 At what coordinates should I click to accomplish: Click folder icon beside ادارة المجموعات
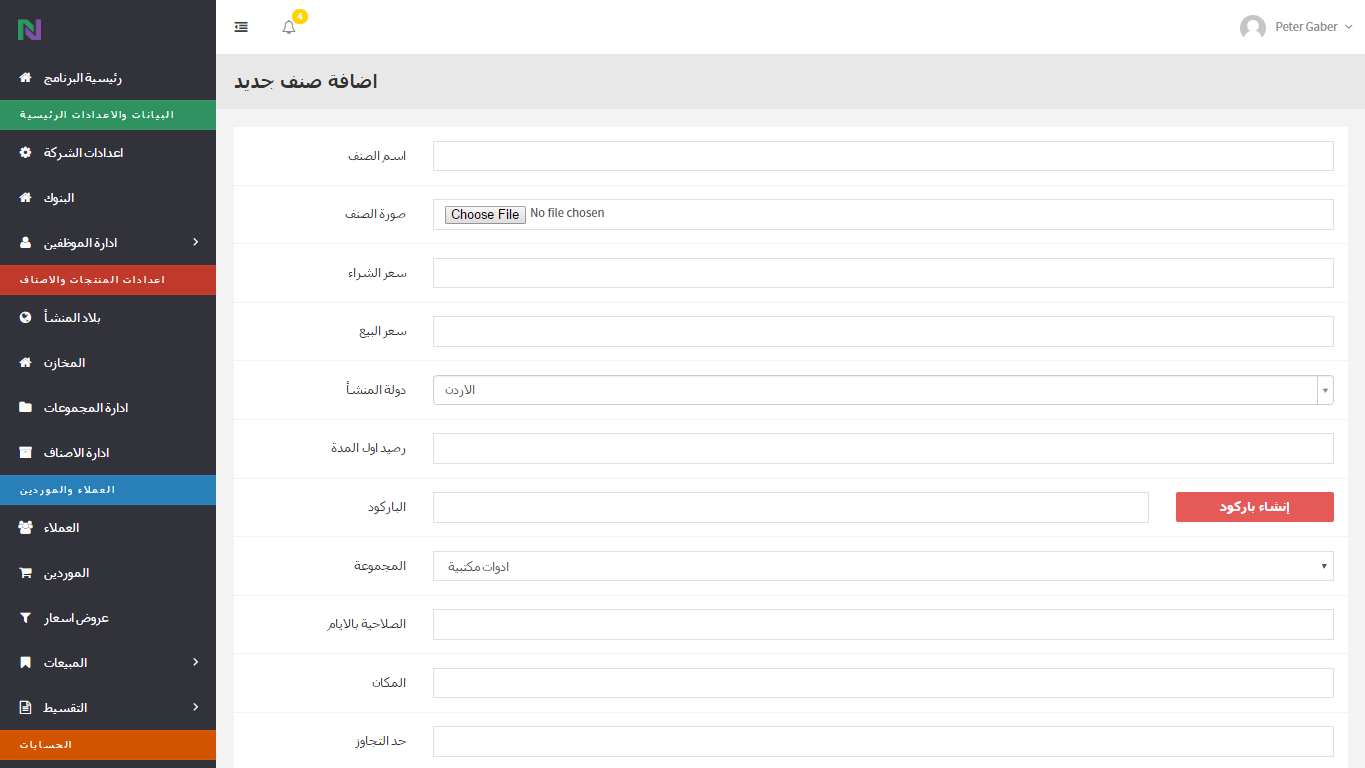pyautogui.click(x=26, y=408)
